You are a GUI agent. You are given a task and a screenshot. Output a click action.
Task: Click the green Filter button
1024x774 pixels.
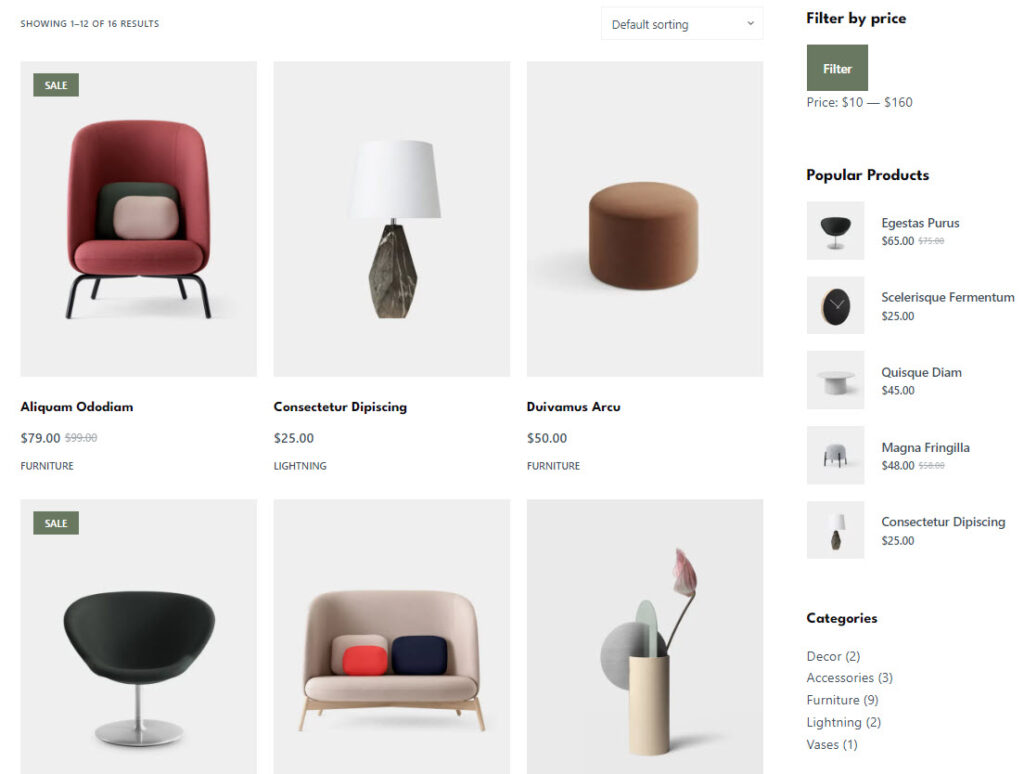837,68
